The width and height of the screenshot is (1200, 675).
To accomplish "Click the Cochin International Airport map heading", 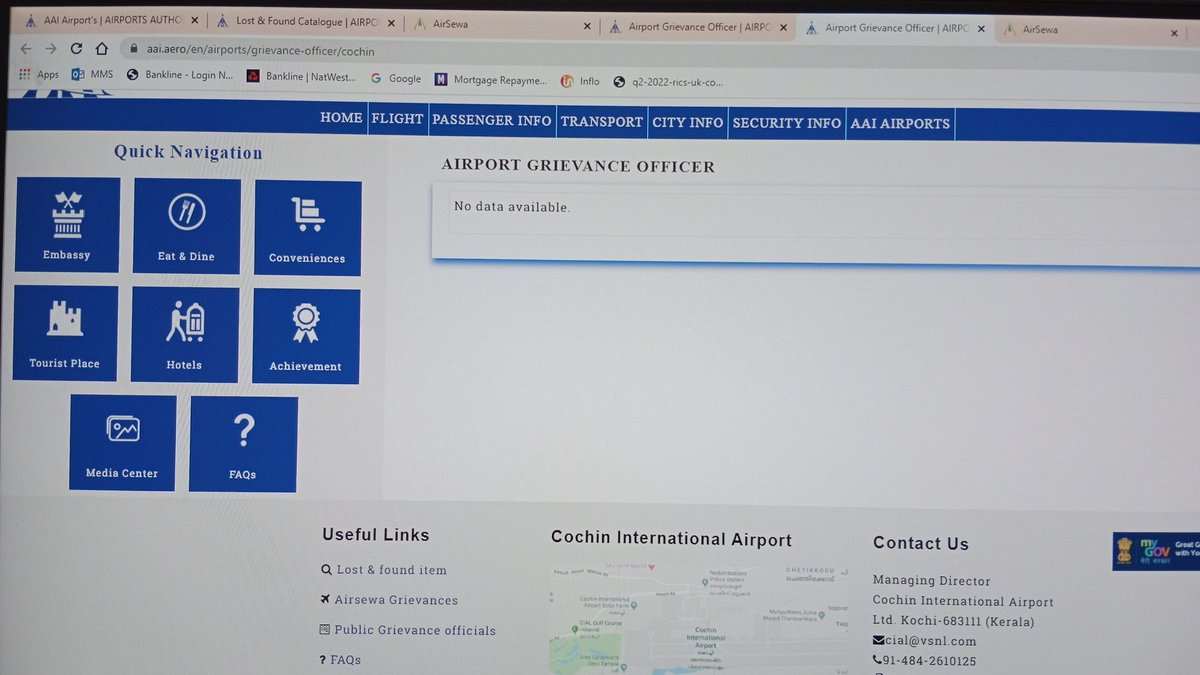I will (671, 539).
